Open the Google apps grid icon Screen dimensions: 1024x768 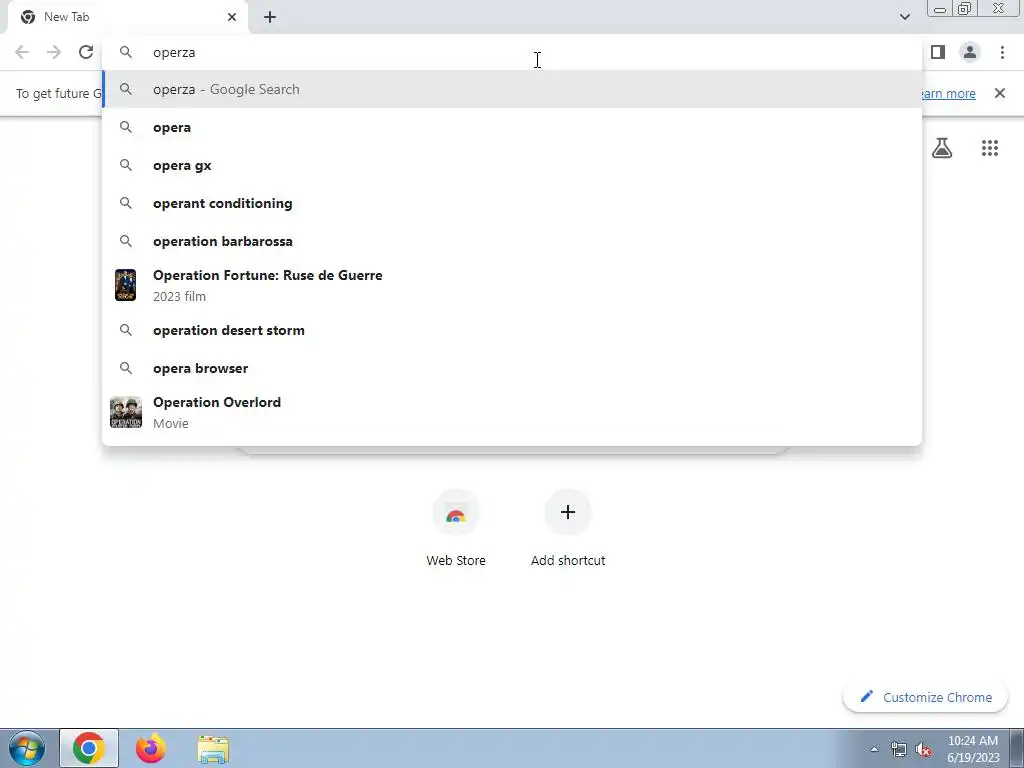[990, 148]
